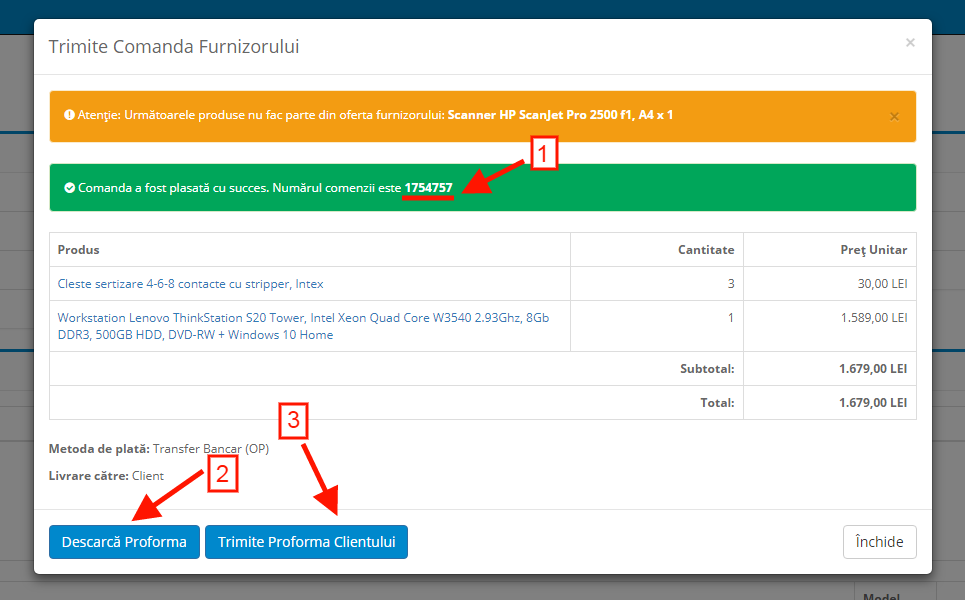Click the Preţ Unitar column header
Image resolution: width=965 pixels, height=600 pixels.
(x=873, y=250)
